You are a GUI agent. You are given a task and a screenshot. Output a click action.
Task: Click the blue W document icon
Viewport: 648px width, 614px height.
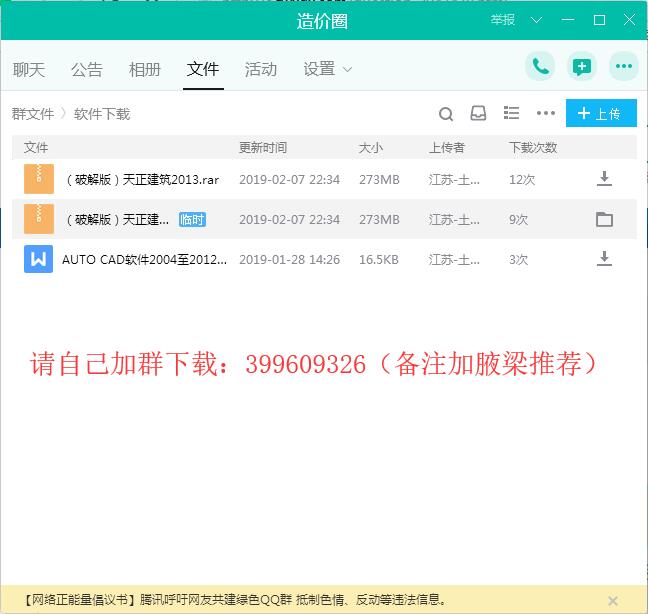click(x=38, y=259)
